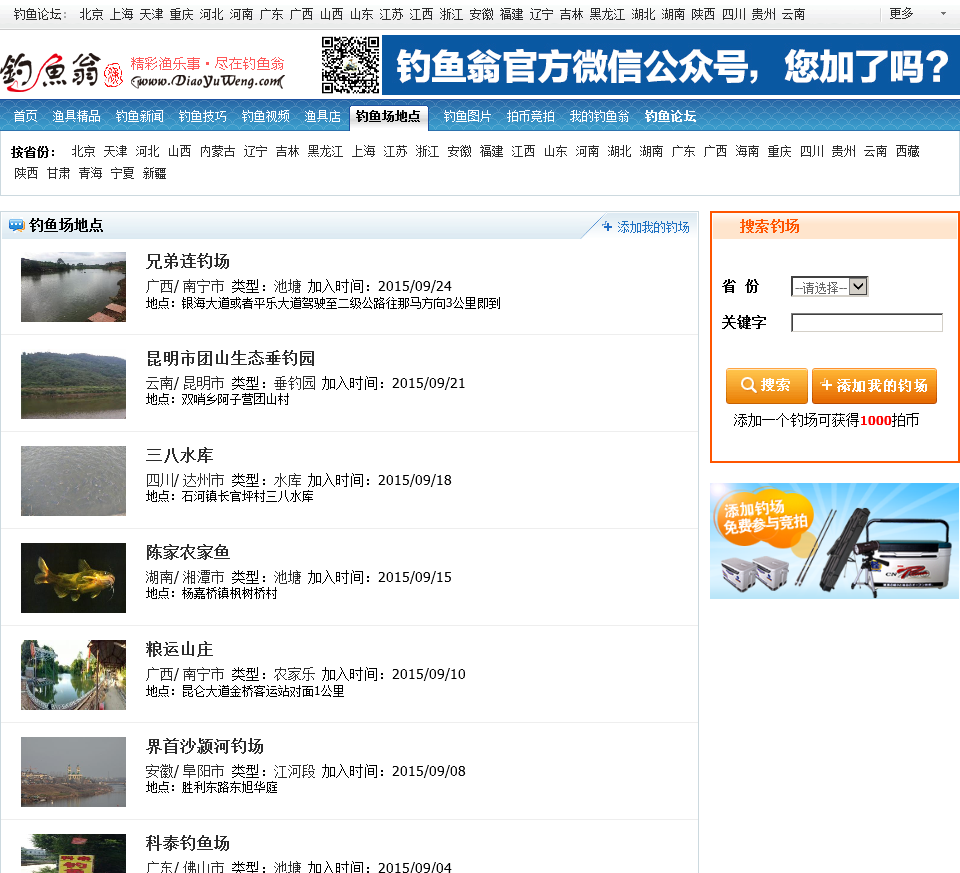The height and width of the screenshot is (873, 960).
Task: Open the 三八水库 title link
Action: [x=179, y=455]
